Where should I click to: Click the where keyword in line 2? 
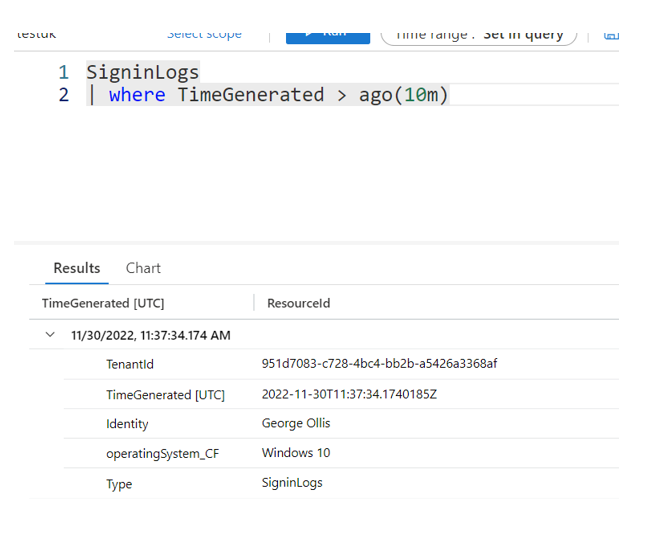138,95
